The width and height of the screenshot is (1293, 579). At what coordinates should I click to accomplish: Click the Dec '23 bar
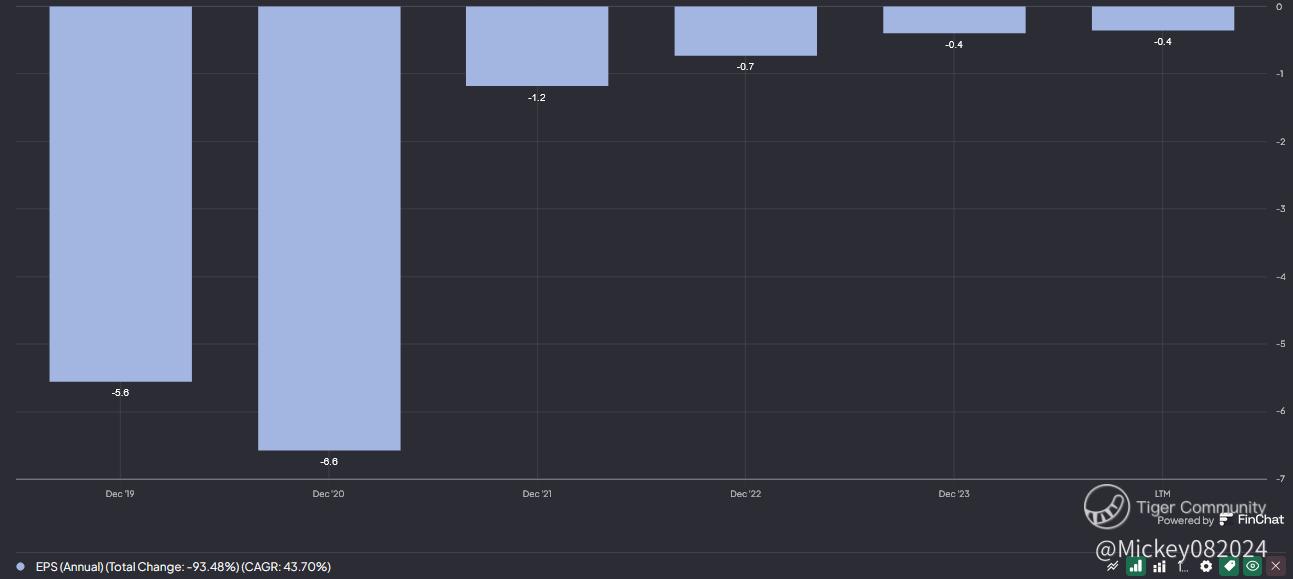click(x=954, y=20)
